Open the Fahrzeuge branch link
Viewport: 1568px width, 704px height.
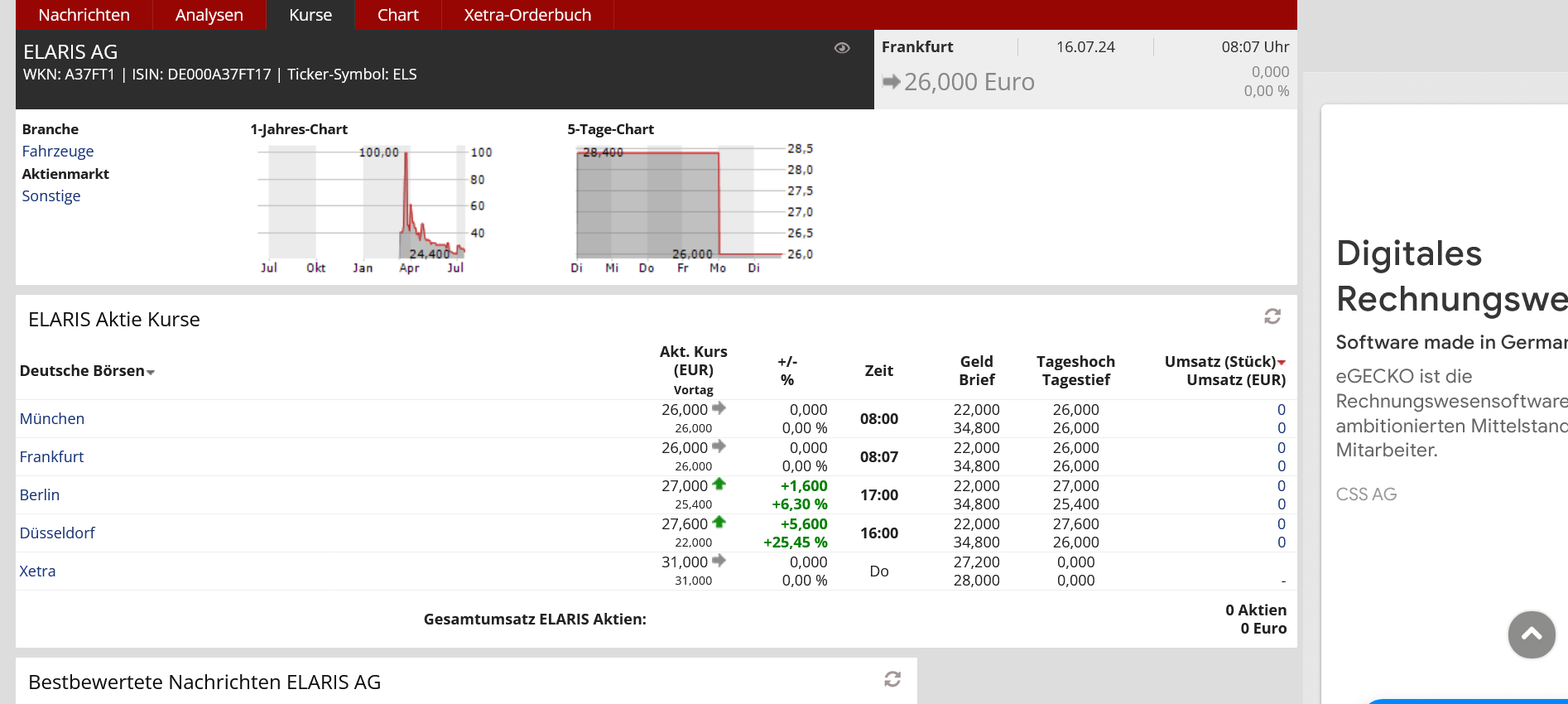click(57, 152)
